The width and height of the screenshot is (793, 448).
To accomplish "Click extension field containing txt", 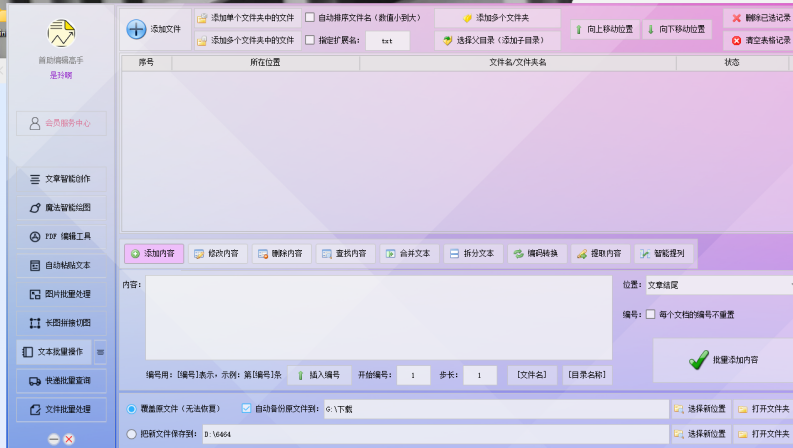I will (387, 41).
